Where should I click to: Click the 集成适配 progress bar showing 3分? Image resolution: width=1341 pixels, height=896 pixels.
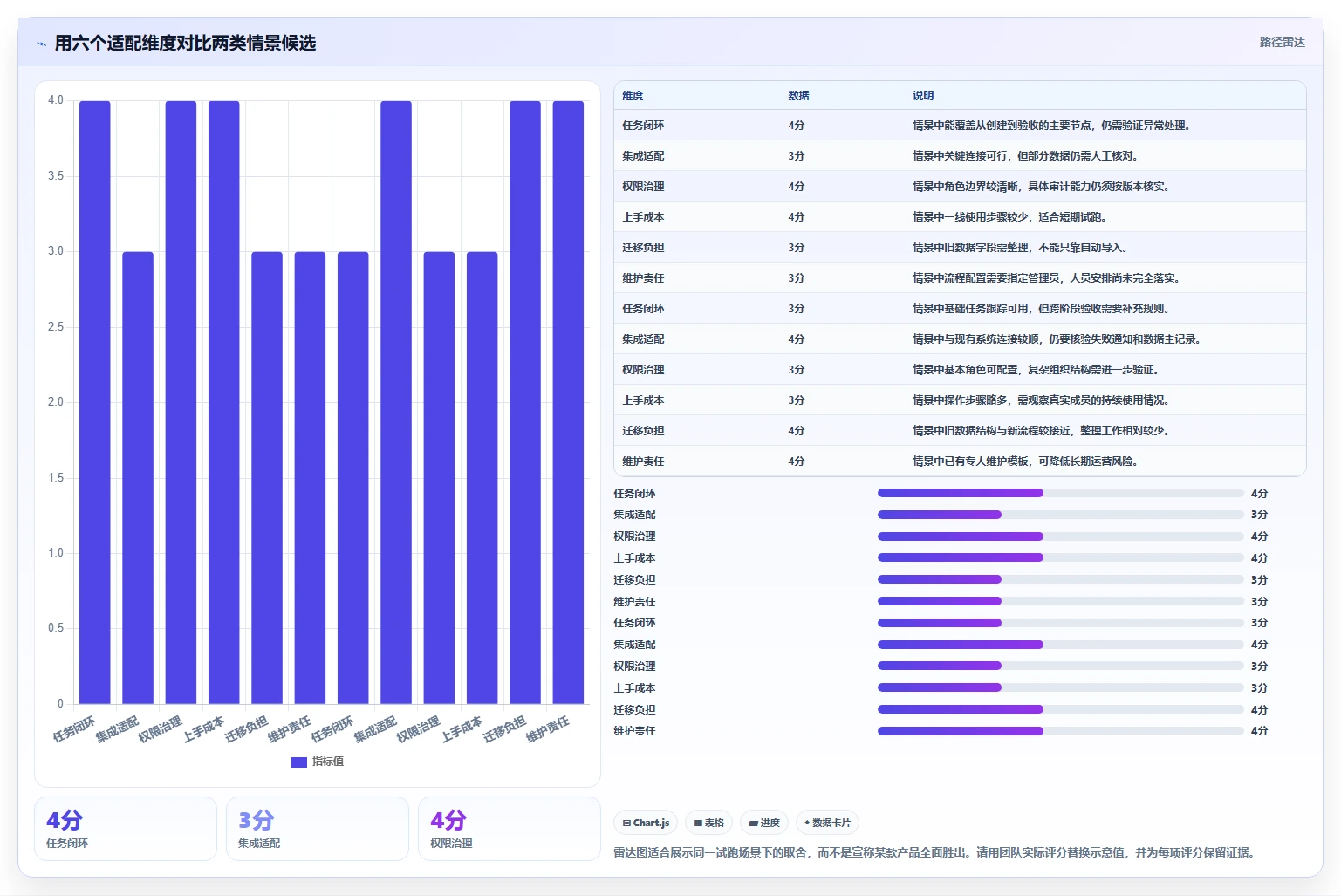tap(1060, 515)
